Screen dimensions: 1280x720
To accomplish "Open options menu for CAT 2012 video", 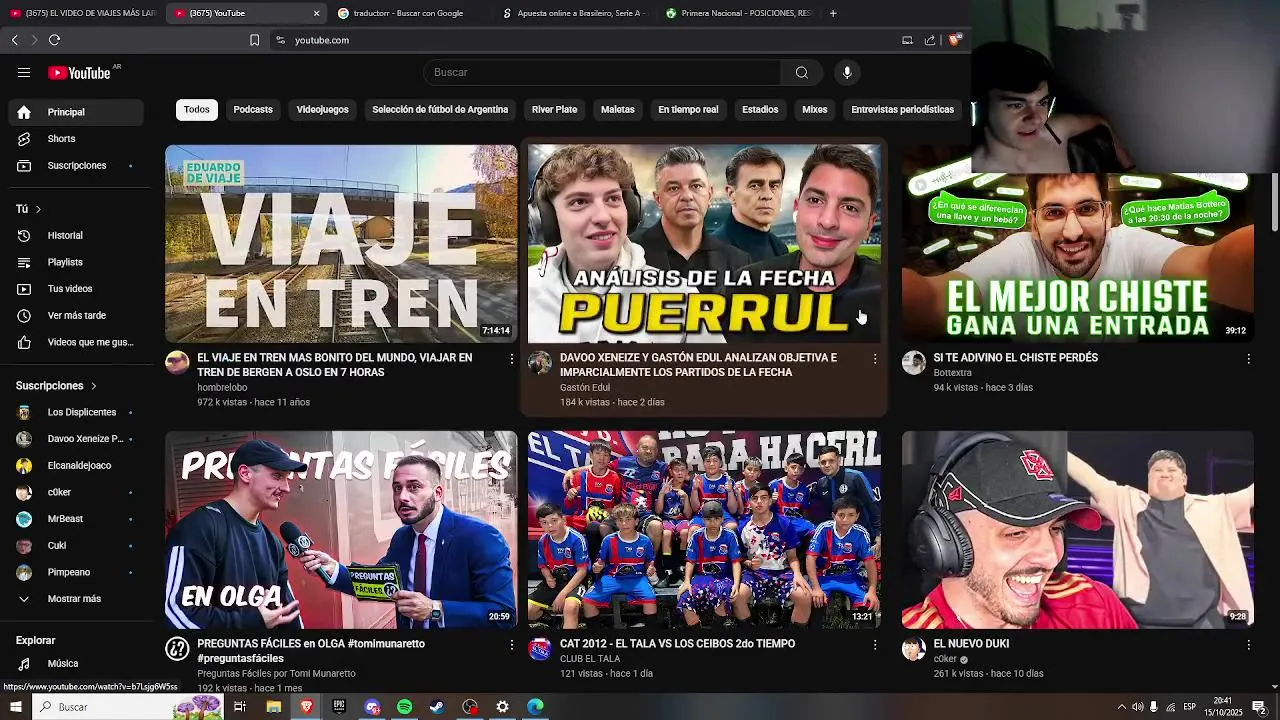I will [875, 645].
